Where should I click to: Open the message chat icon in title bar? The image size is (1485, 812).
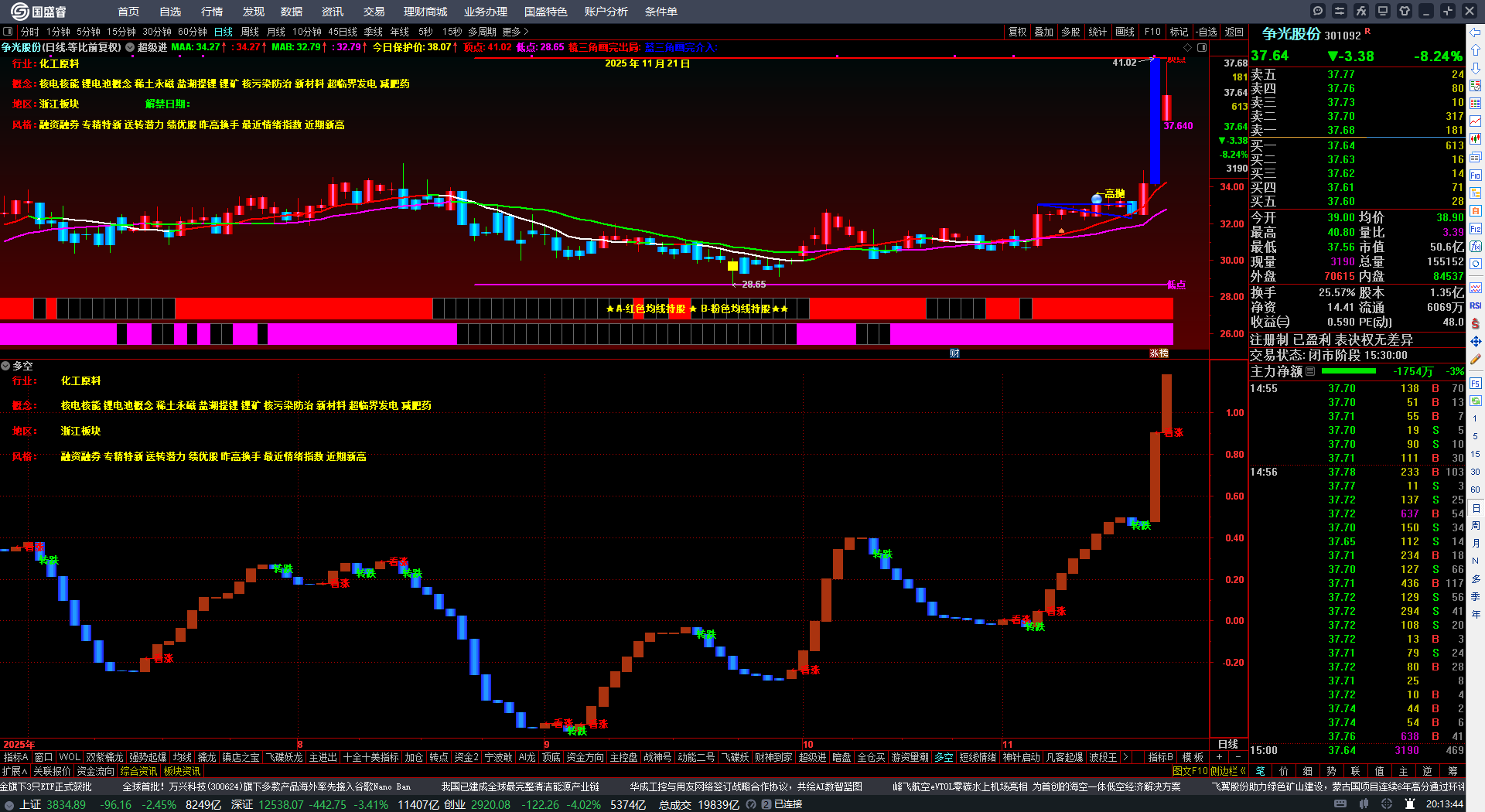[1318, 11]
